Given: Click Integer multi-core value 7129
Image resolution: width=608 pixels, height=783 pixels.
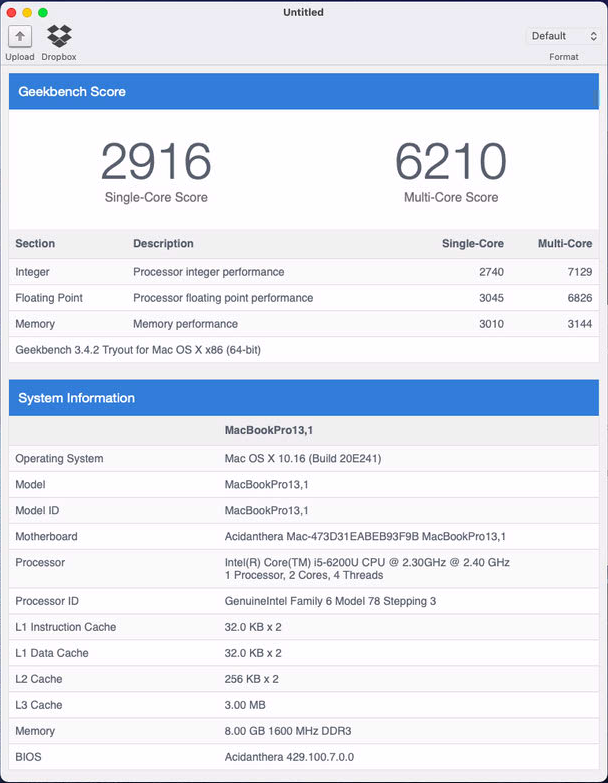Looking at the screenshot, I should point(580,272).
